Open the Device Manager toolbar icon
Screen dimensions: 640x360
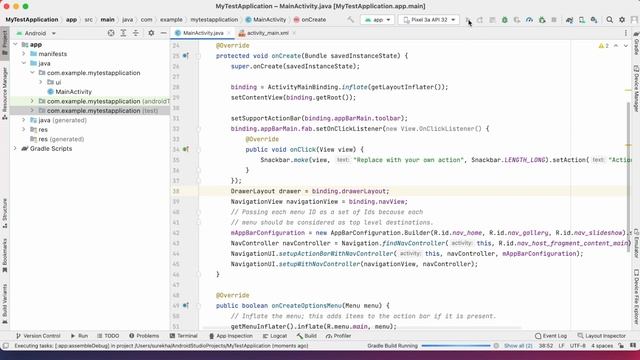click(x=582, y=20)
